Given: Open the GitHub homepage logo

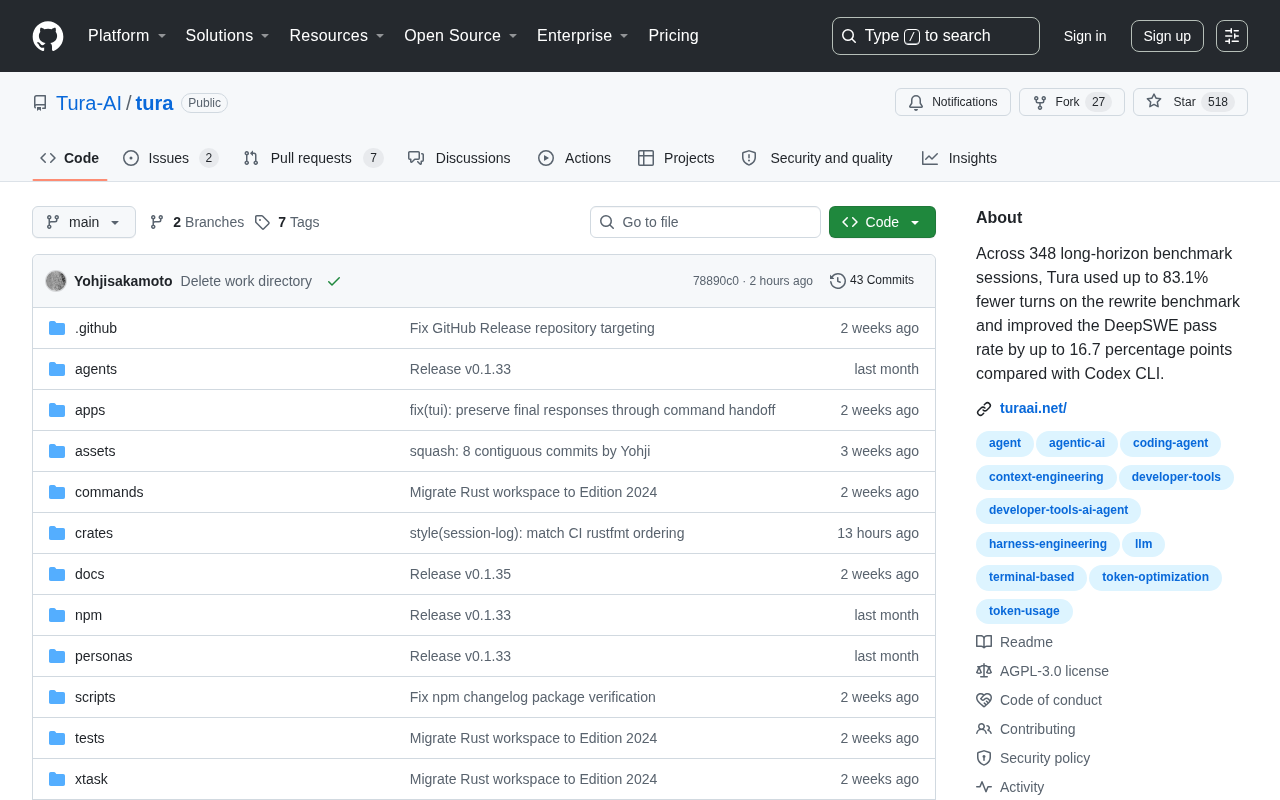Looking at the screenshot, I should point(48,36).
